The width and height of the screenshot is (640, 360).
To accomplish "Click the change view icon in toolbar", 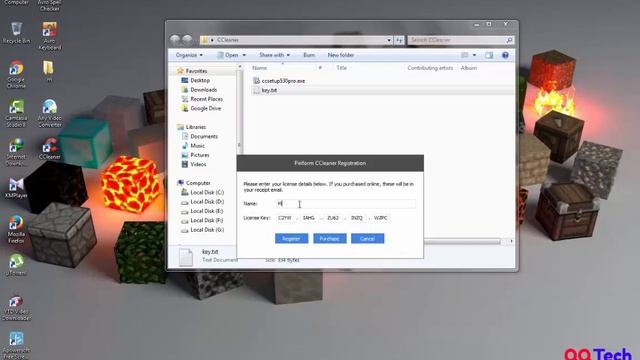I will click(465, 55).
